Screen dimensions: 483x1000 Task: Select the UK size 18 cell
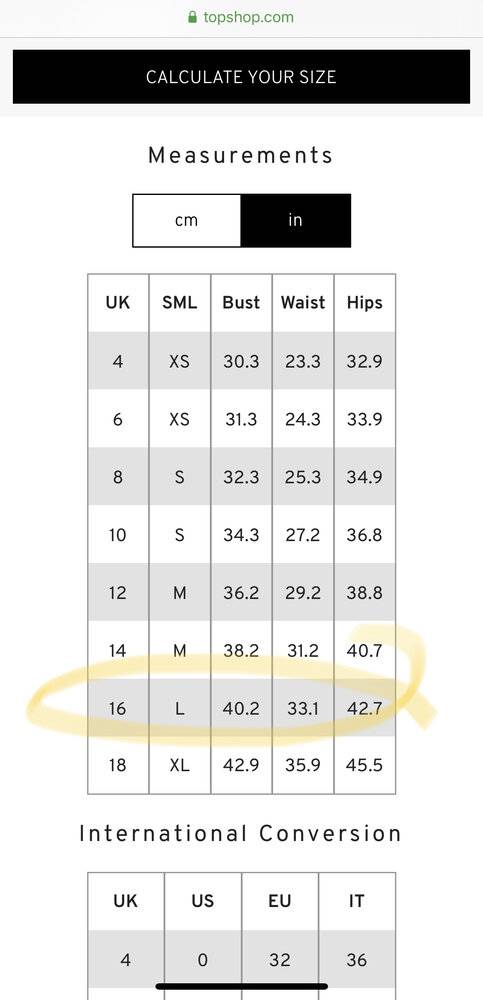118,765
